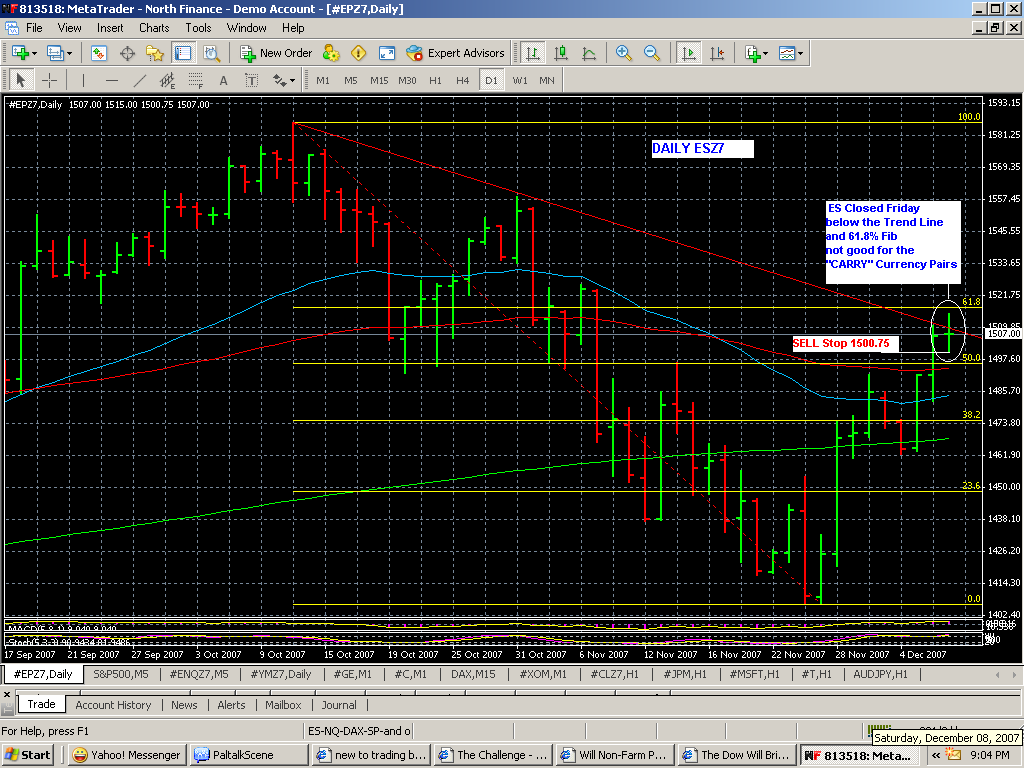Switch to W1 weekly timeframe

[x=520, y=80]
